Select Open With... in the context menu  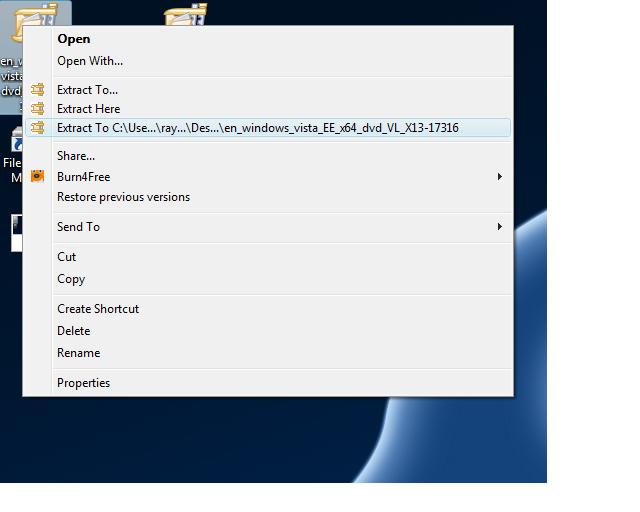click(90, 61)
